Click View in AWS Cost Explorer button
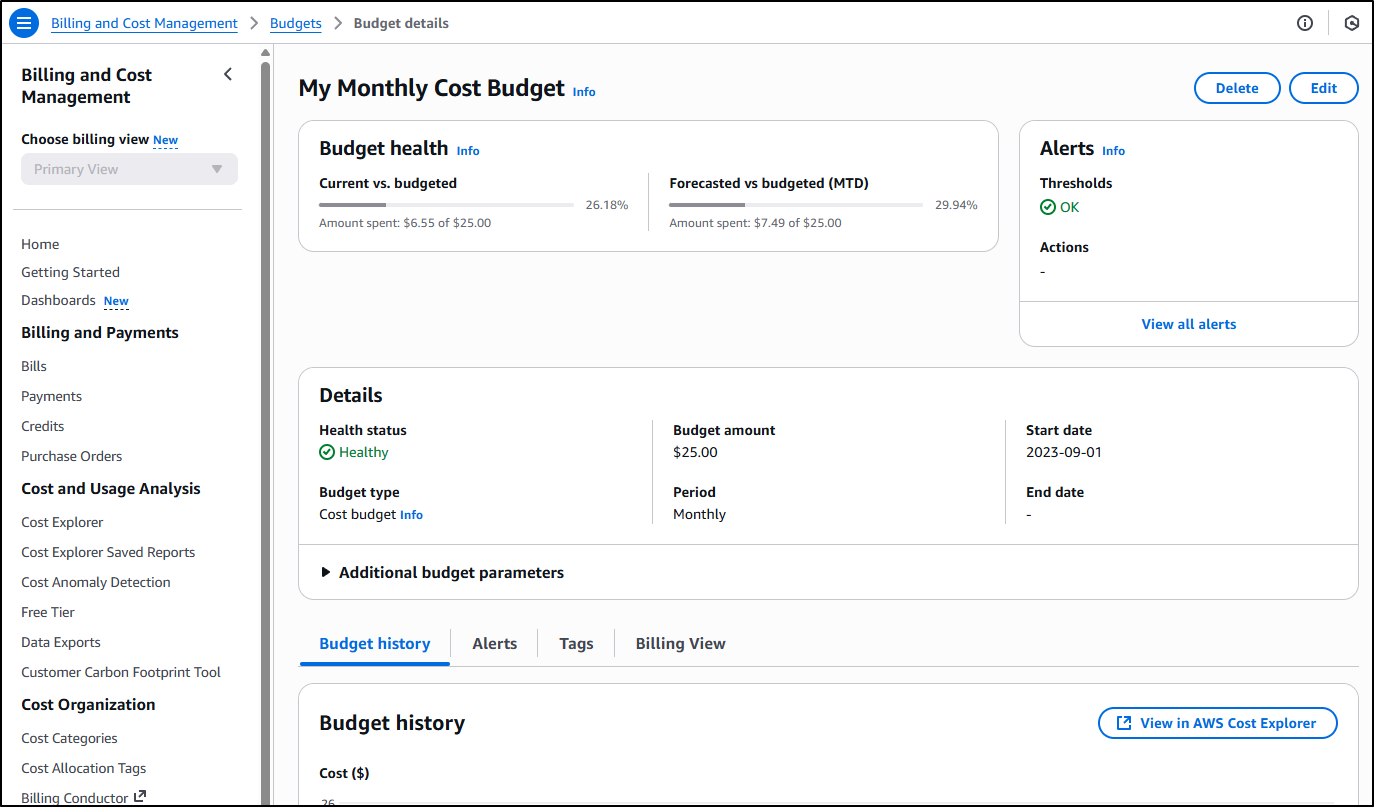Image resolution: width=1374 pixels, height=807 pixels. [1217, 723]
